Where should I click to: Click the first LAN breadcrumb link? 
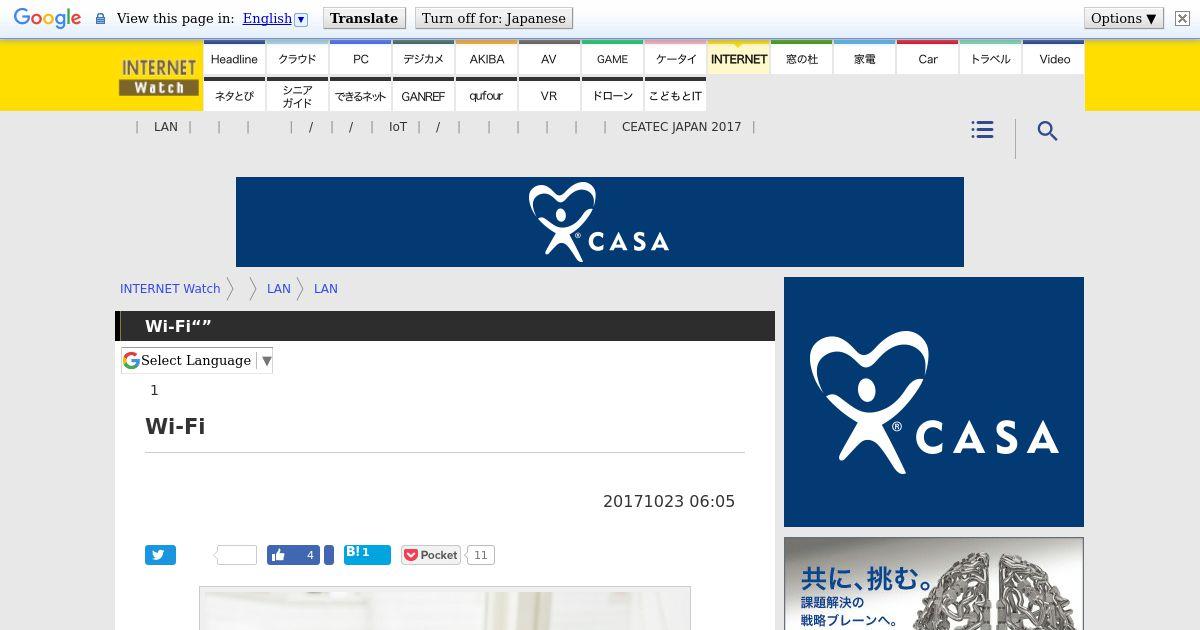(x=279, y=288)
